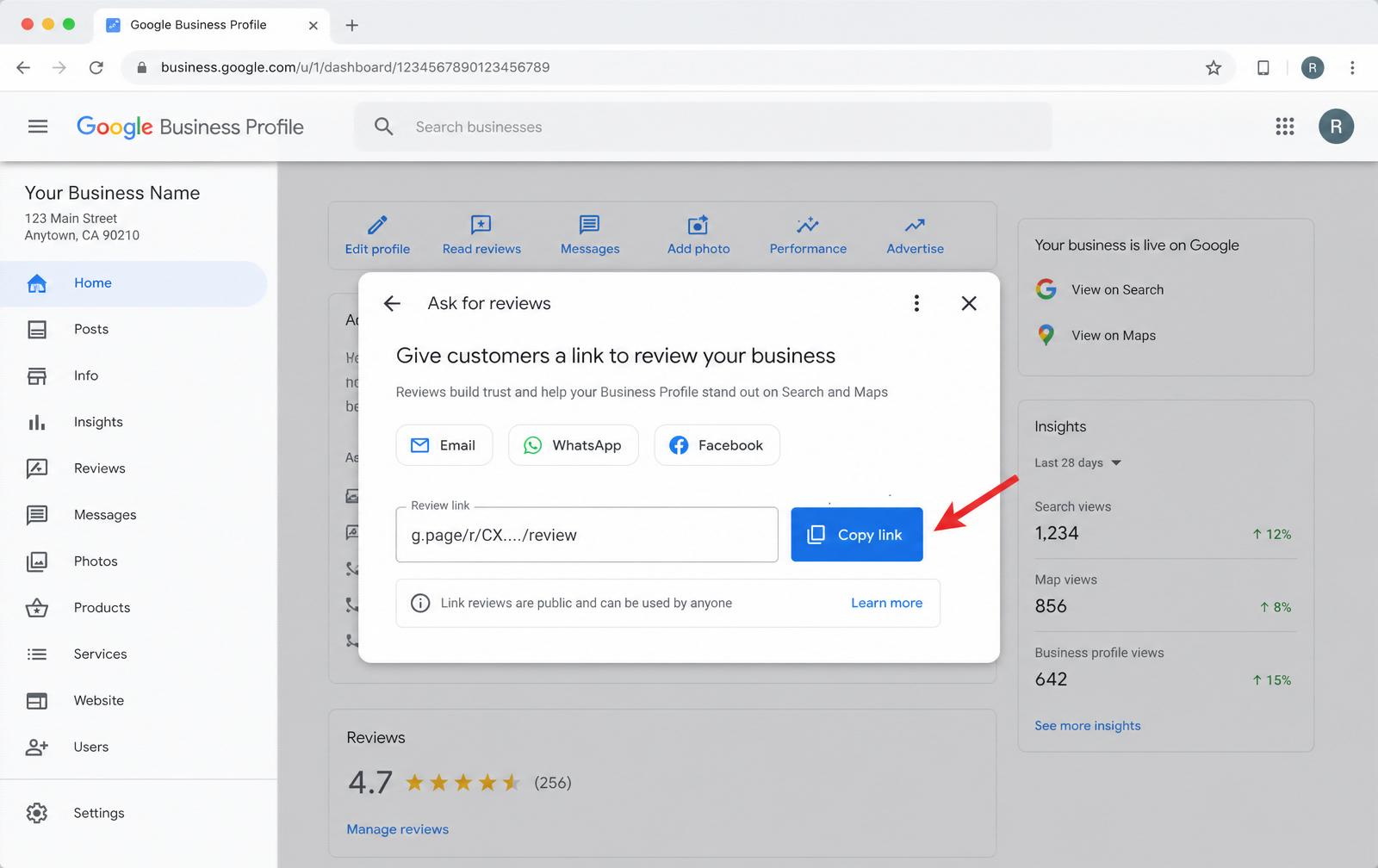Open the account avatar R in header
1378x868 pixels.
click(x=1336, y=127)
